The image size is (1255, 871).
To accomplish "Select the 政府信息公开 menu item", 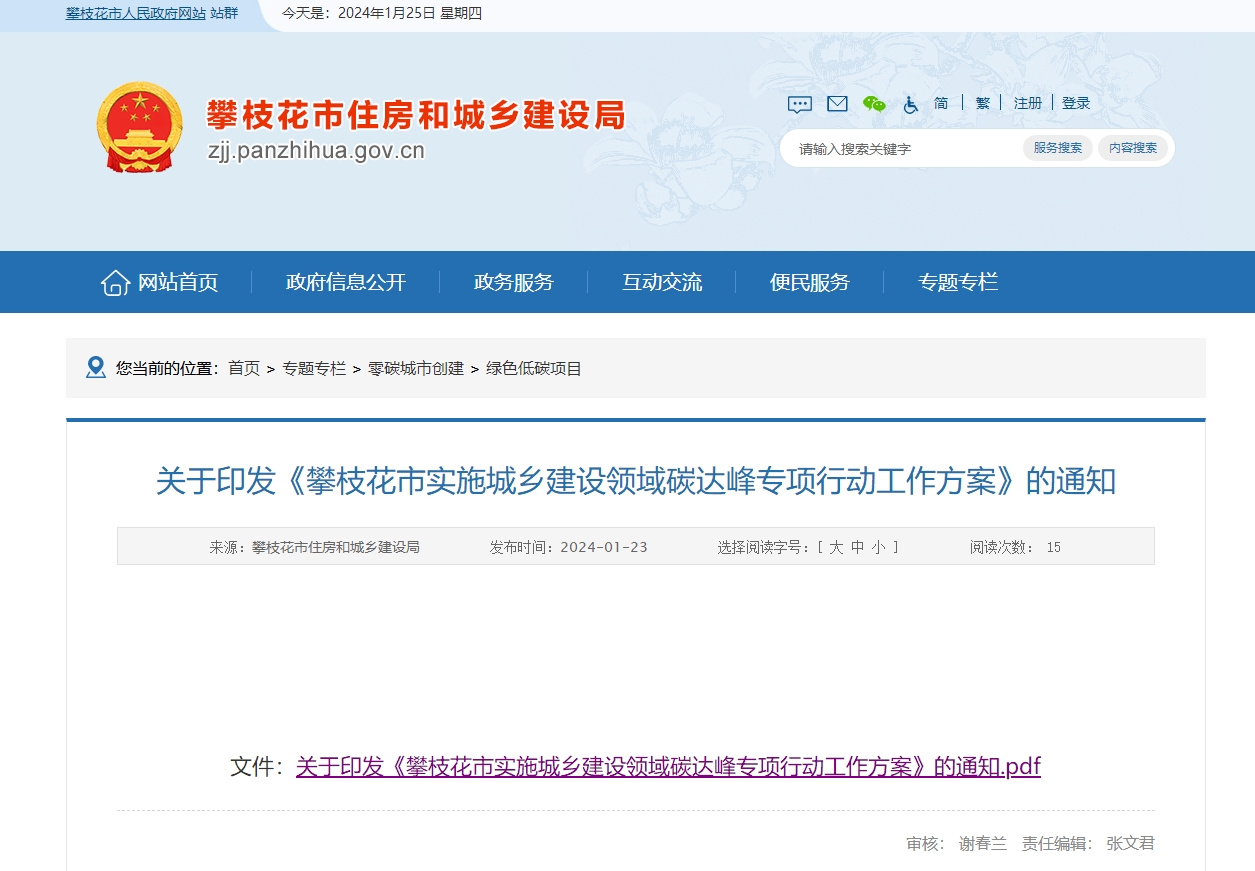I will pos(345,282).
